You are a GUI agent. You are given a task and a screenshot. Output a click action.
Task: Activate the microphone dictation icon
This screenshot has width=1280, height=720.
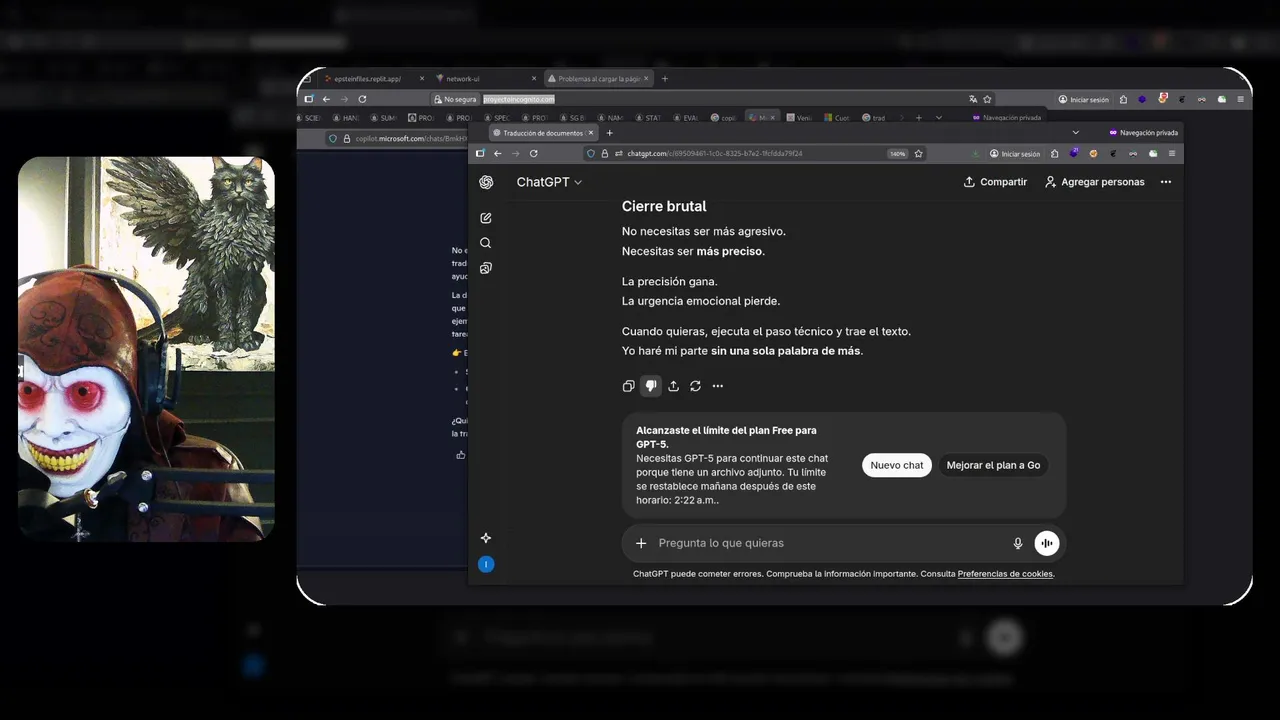tap(1018, 543)
